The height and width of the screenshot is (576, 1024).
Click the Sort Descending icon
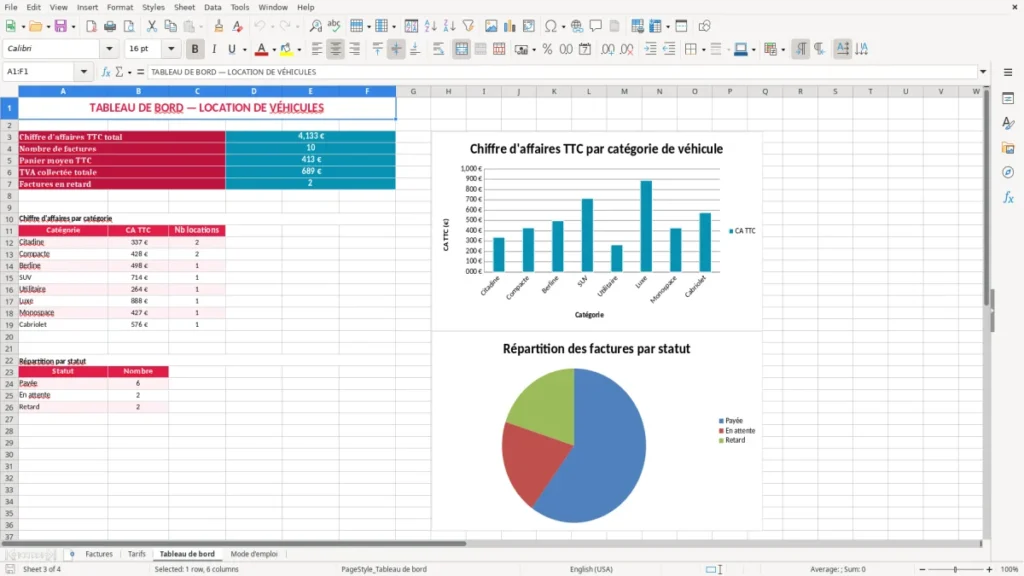pos(449,26)
